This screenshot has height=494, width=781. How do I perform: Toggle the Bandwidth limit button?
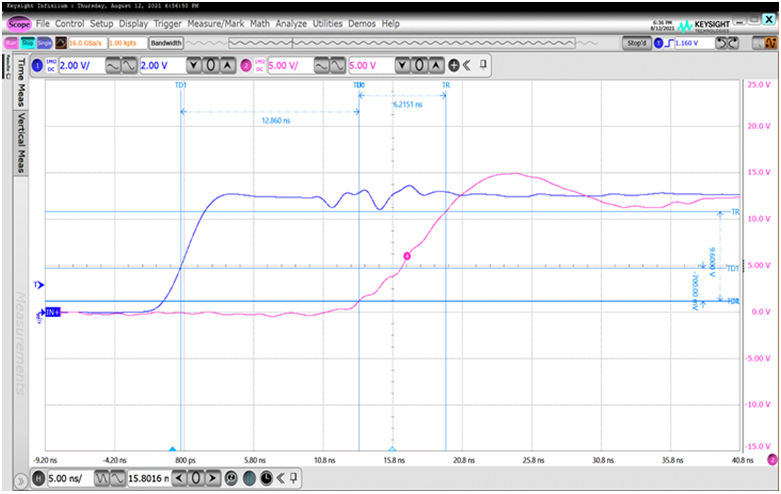(x=166, y=43)
